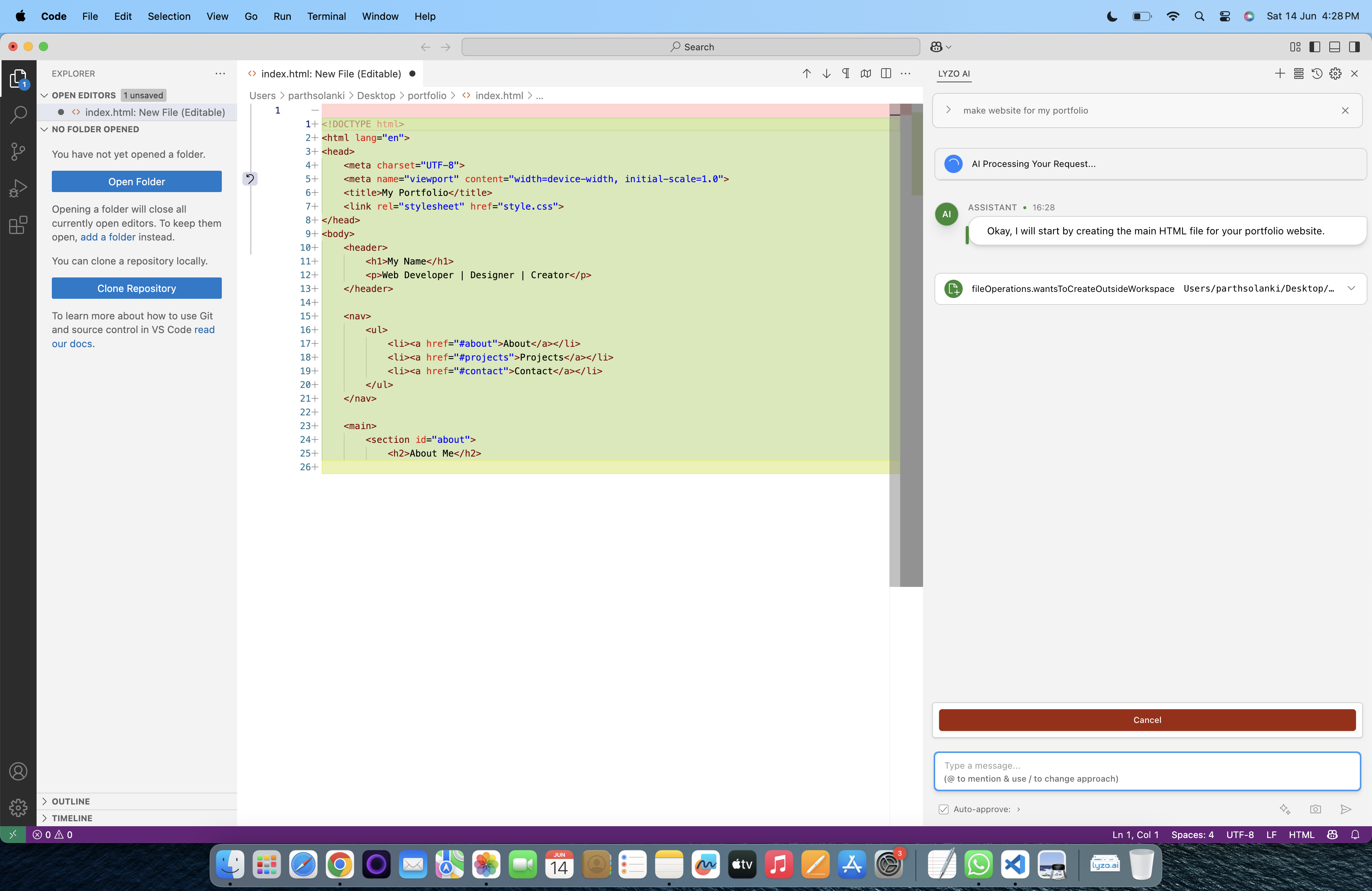This screenshot has height=891, width=1372.
Task: Toggle secondary side bar visibility
Action: (x=1354, y=46)
